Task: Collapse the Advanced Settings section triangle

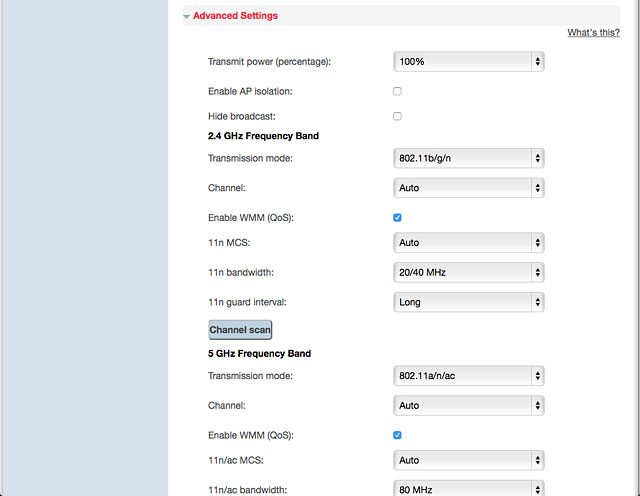Action: 187,17
